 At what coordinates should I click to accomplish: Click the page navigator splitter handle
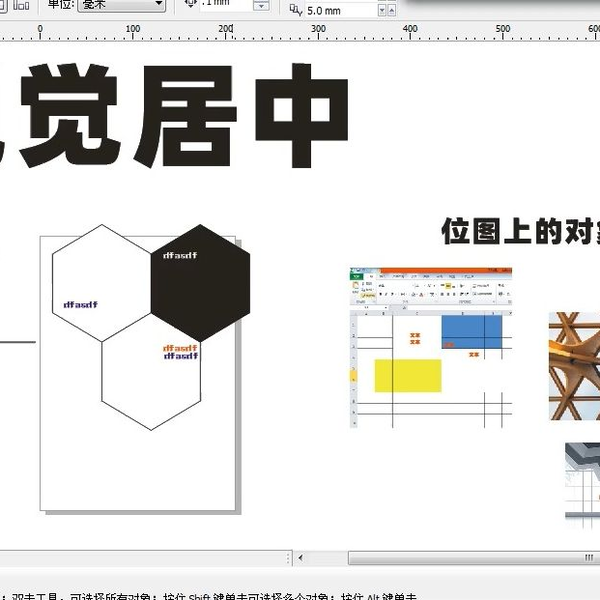(288, 558)
